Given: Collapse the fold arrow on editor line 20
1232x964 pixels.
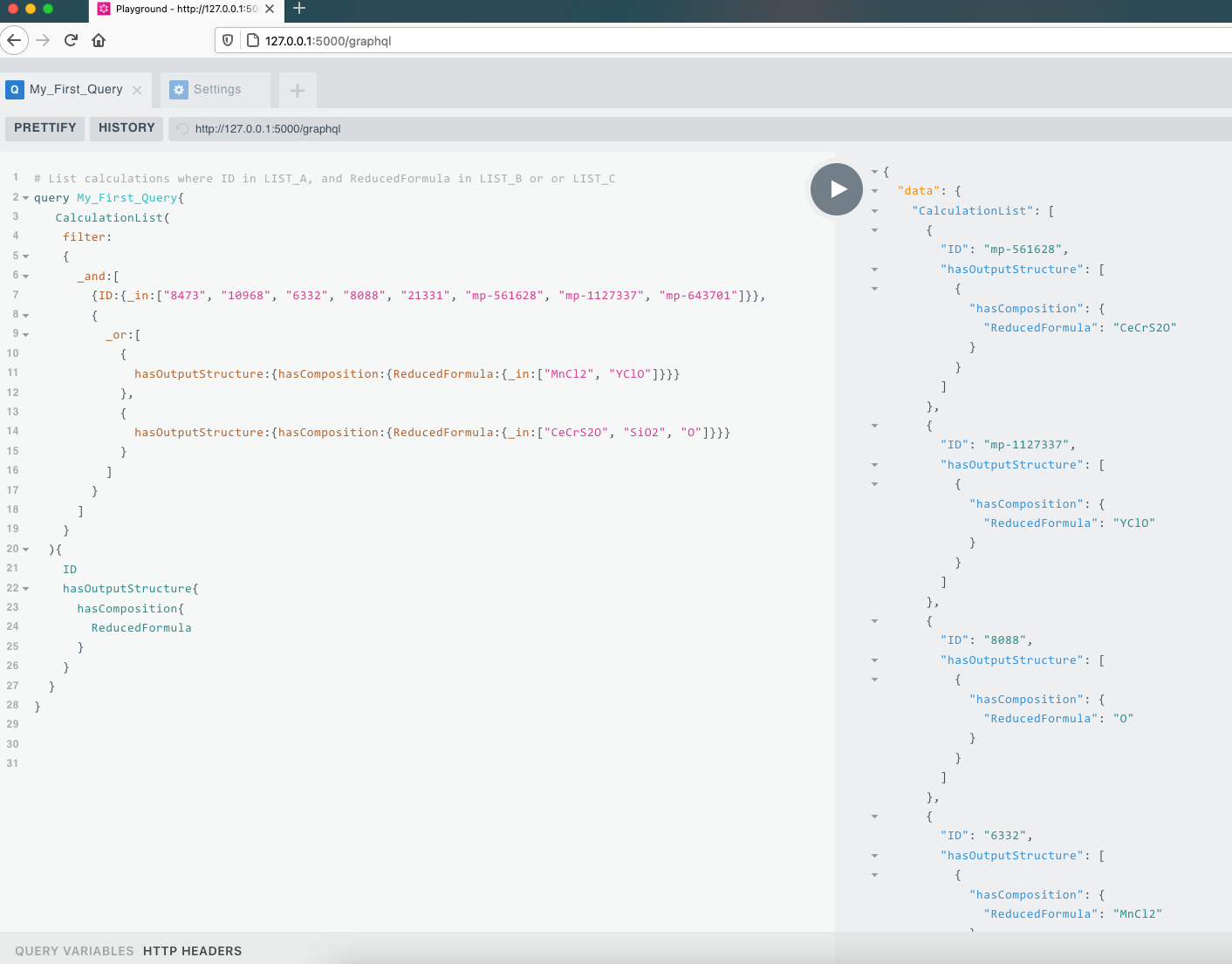Looking at the screenshot, I should pyautogui.click(x=25, y=550).
